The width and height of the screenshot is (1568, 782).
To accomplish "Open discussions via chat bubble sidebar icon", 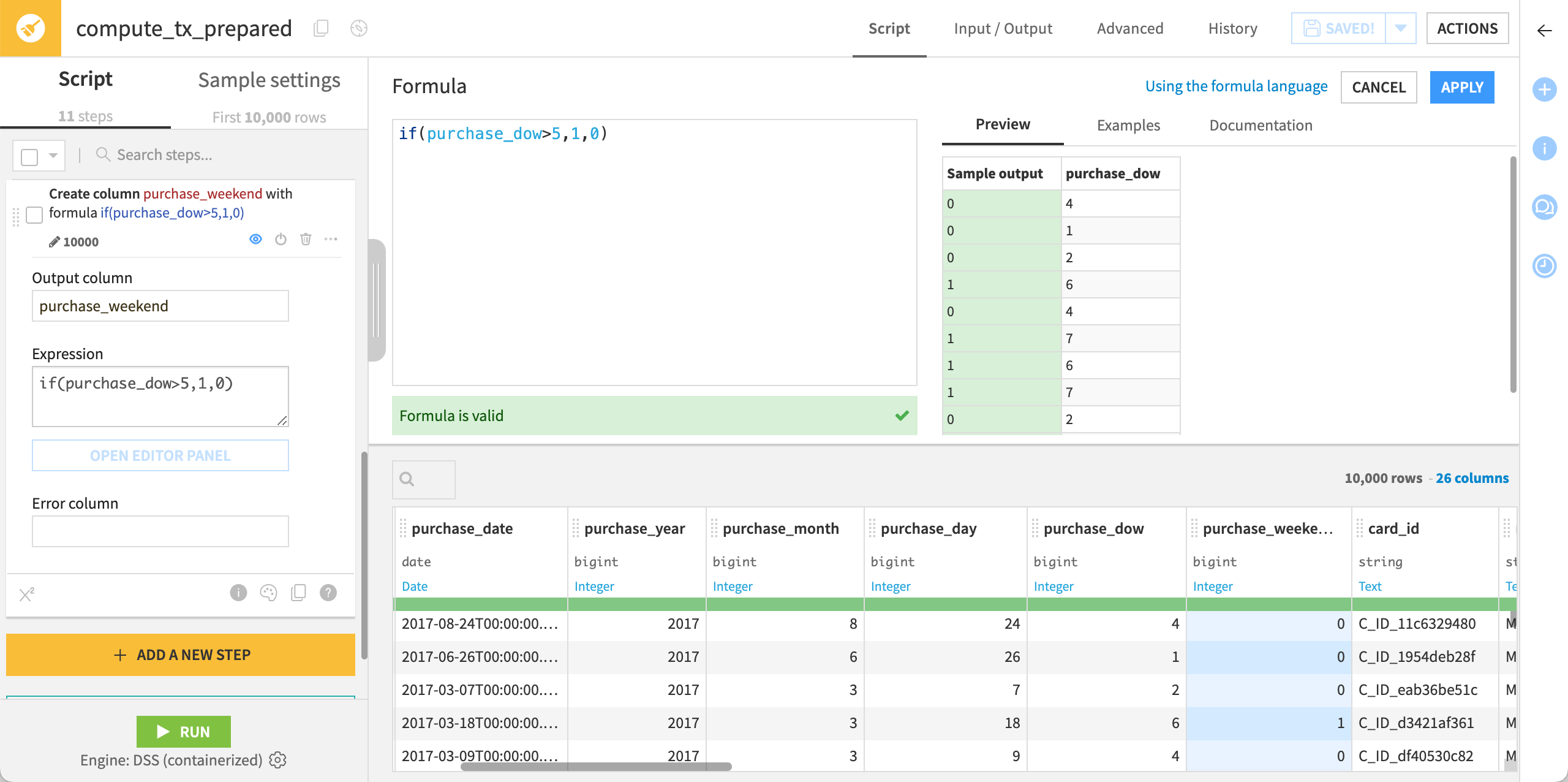I will pyautogui.click(x=1545, y=207).
